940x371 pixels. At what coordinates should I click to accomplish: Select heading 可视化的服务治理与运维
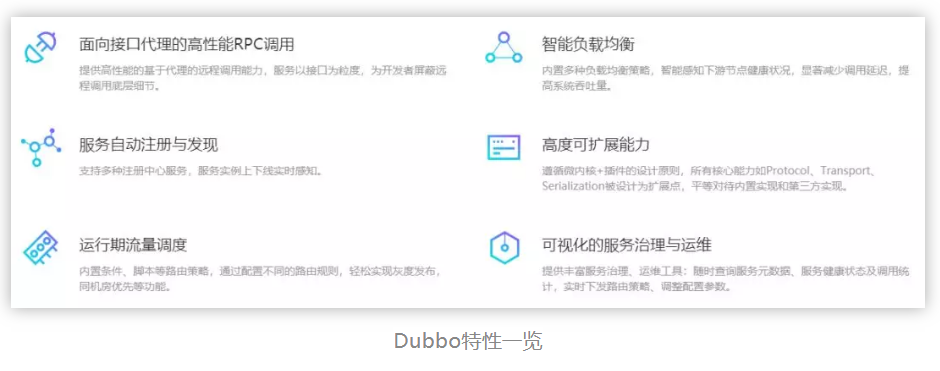tap(626, 245)
